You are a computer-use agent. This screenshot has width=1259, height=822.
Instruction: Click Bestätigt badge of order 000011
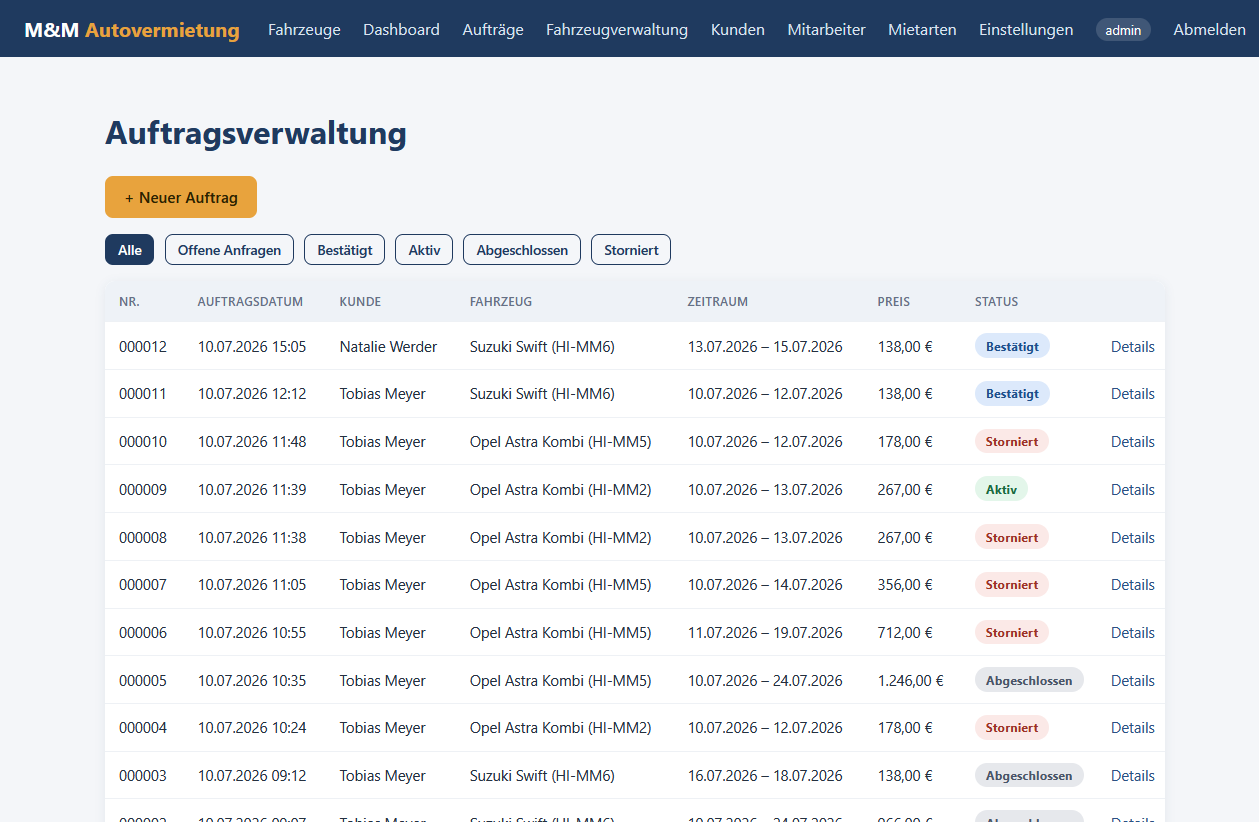1012,394
